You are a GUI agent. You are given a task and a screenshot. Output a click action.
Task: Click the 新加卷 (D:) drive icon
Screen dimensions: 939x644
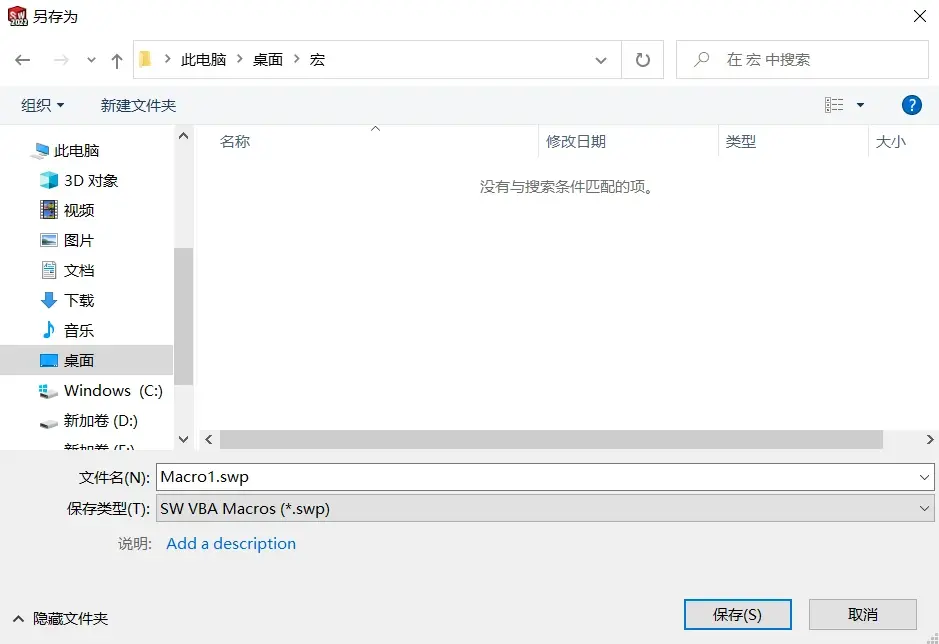49,423
